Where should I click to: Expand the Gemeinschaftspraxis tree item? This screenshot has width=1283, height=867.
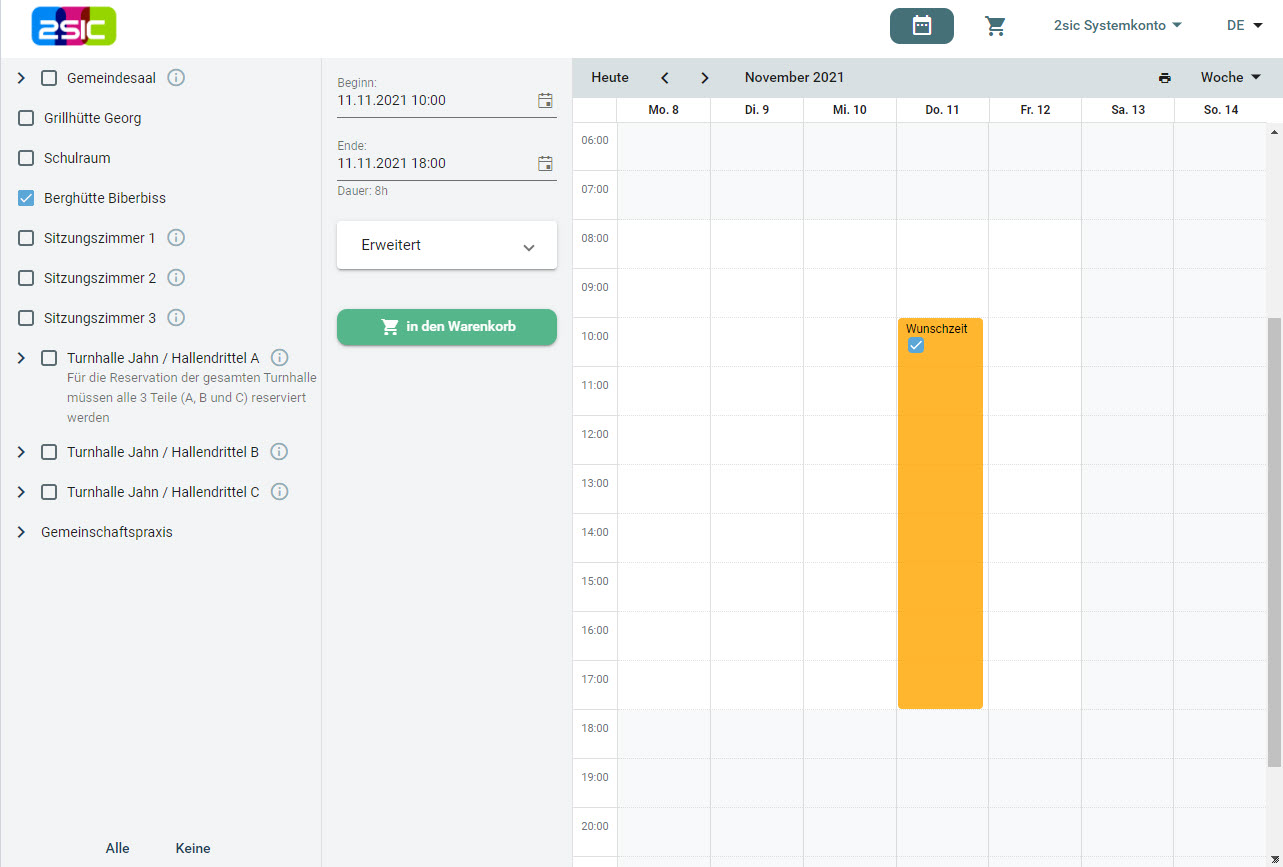coord(21,532)
